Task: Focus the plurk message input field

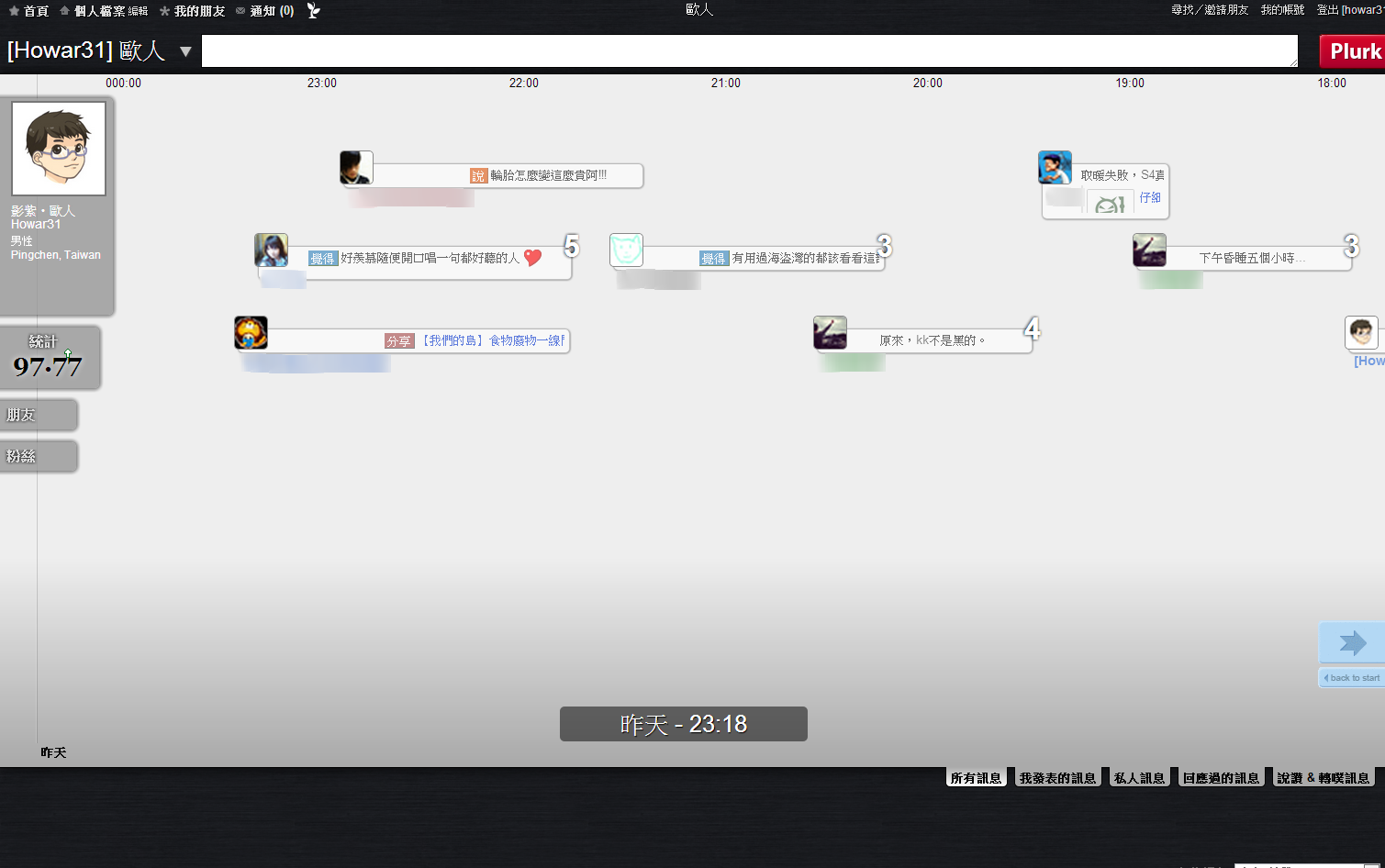Action: click(749, 51)
